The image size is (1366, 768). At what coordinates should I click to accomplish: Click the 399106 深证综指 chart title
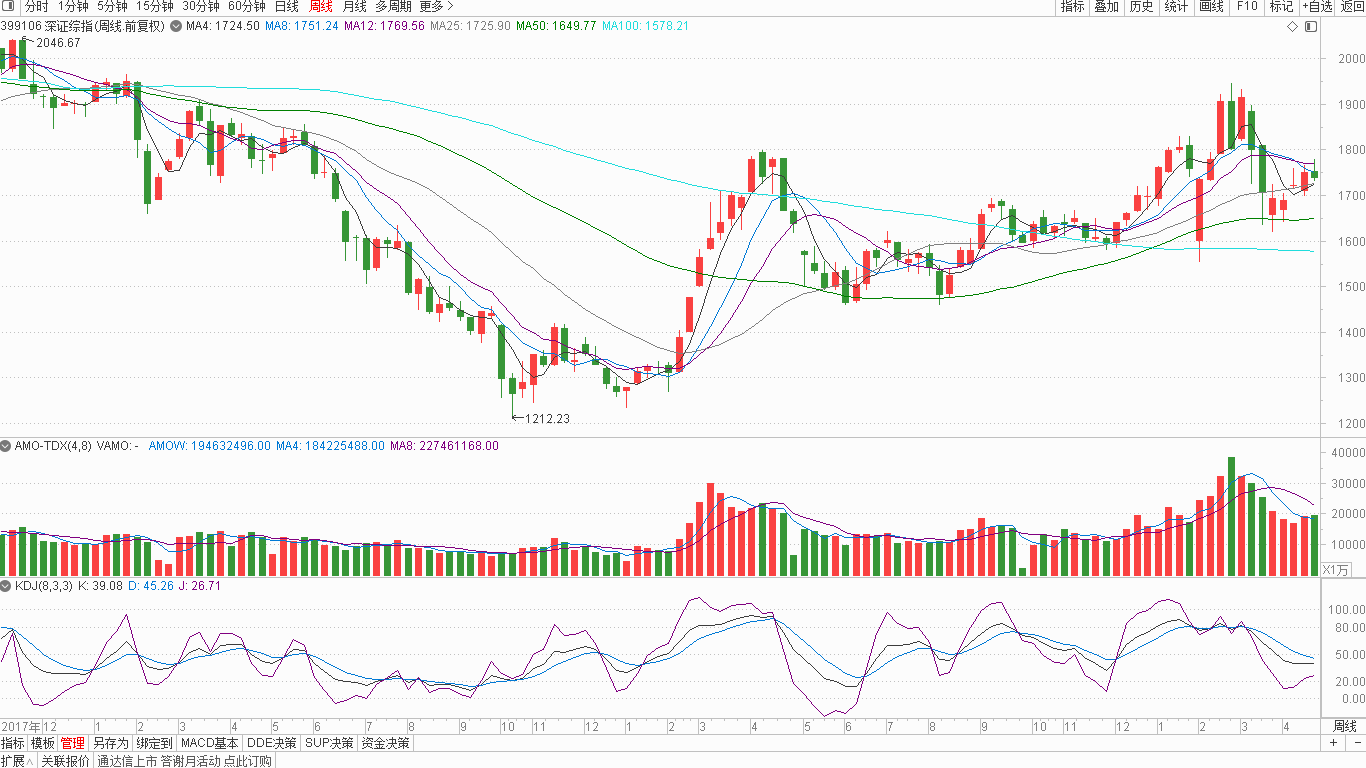click(x=82, y=25)
